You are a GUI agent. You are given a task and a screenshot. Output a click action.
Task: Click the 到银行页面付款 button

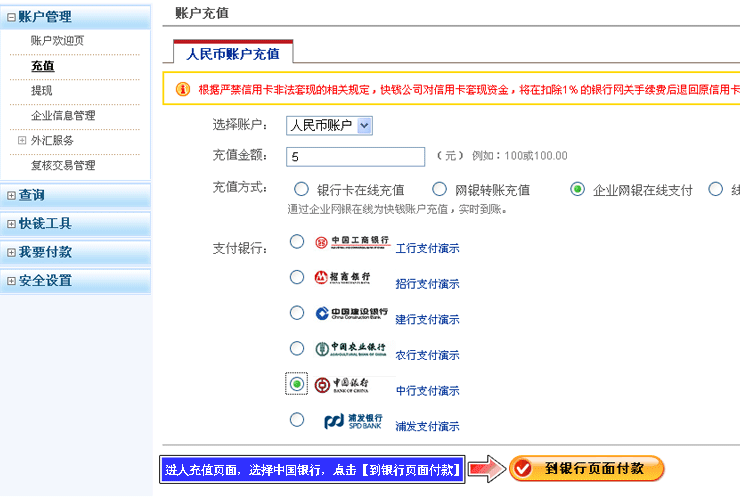click(x=587, y=468)
